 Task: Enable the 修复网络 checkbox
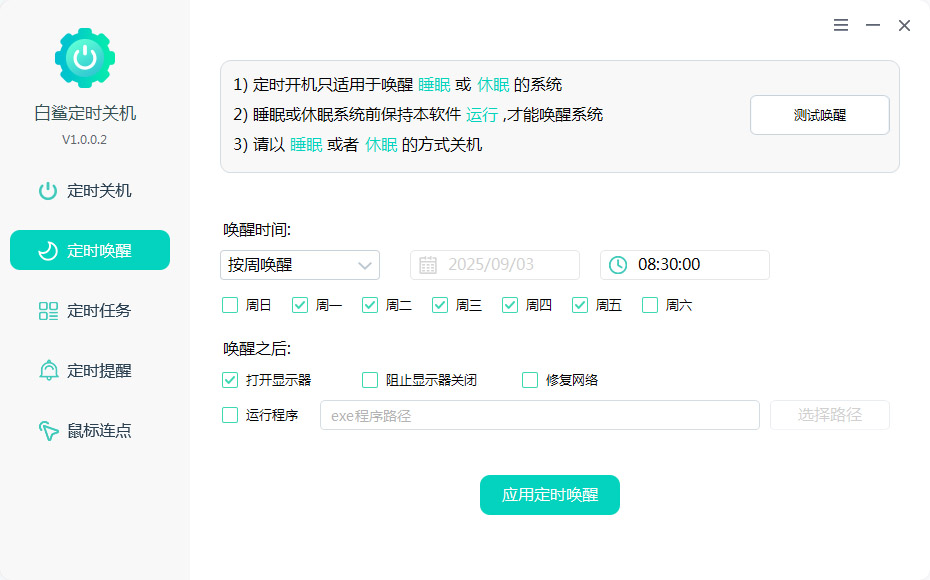coord(531,380)
